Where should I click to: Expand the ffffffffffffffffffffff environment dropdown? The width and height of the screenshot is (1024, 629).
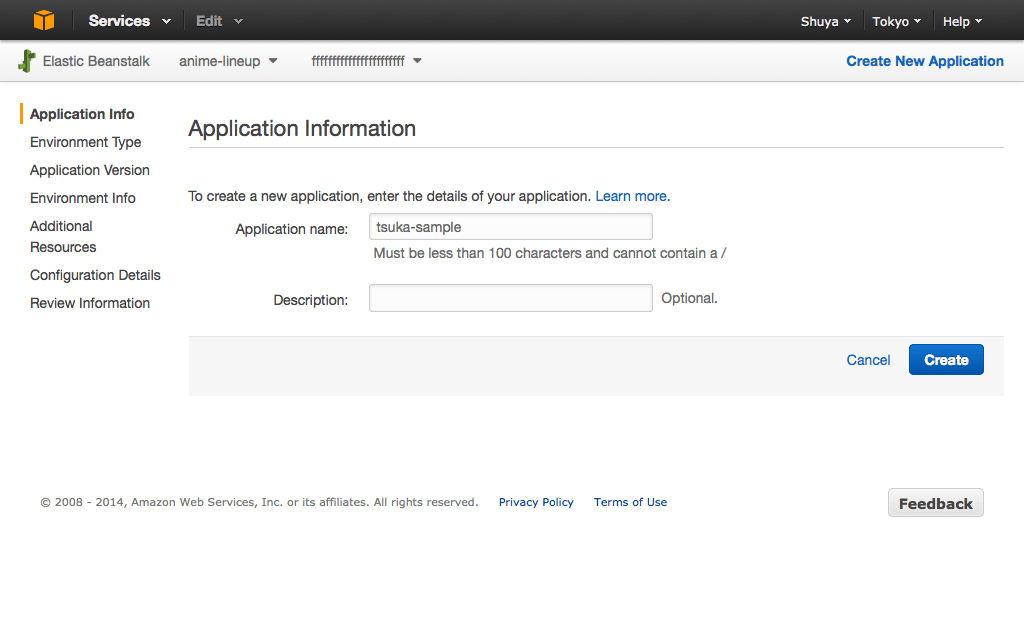pyautogui.click(x=366, y=61)
